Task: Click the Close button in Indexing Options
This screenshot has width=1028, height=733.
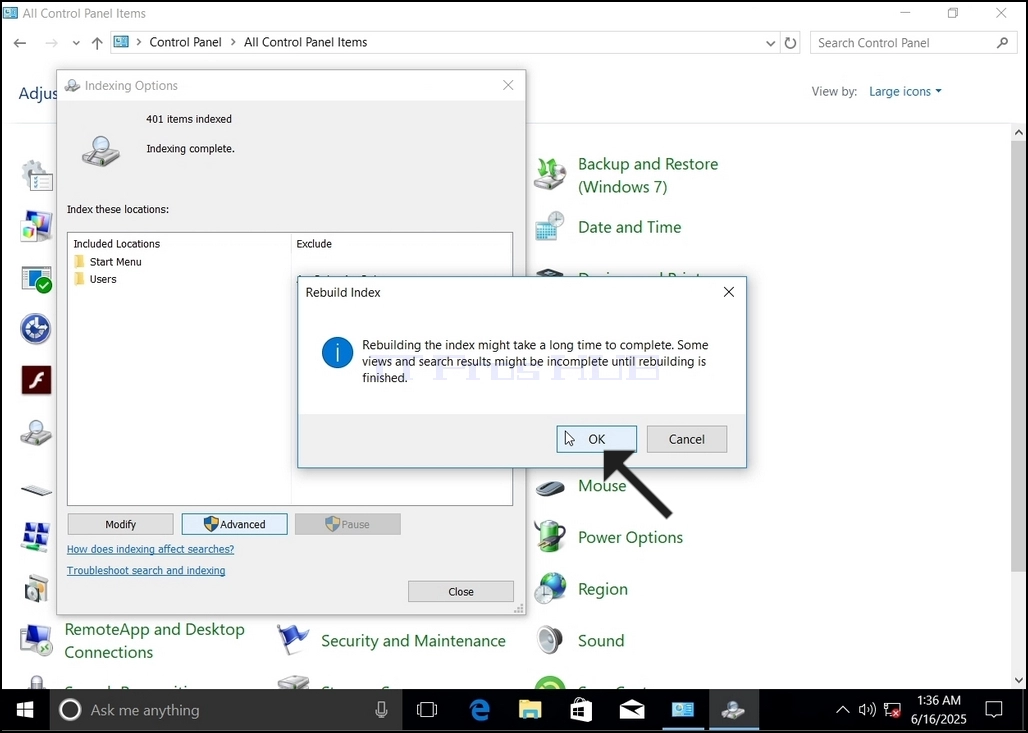Action: point(461,591)
